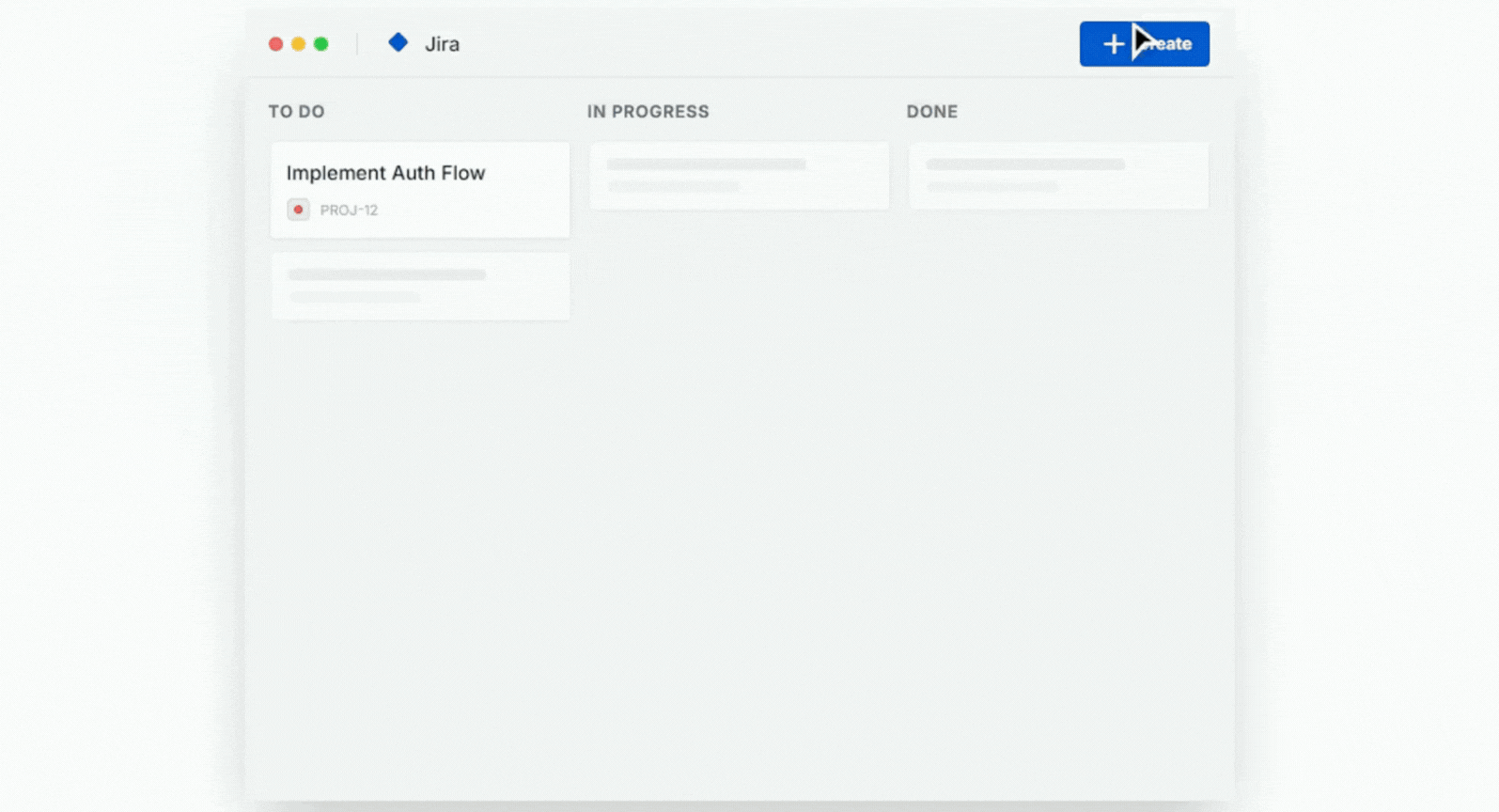Click the Jira app name text
1499x812 pixels.
[x=442, y=44]
